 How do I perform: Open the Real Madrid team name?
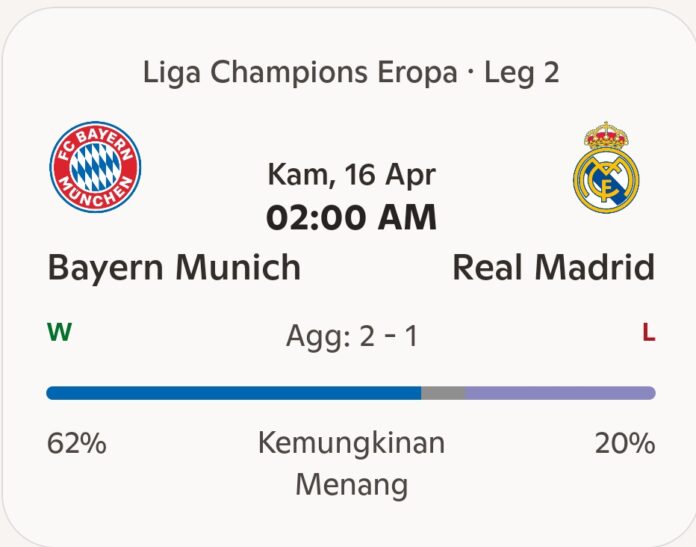[553, 267]
